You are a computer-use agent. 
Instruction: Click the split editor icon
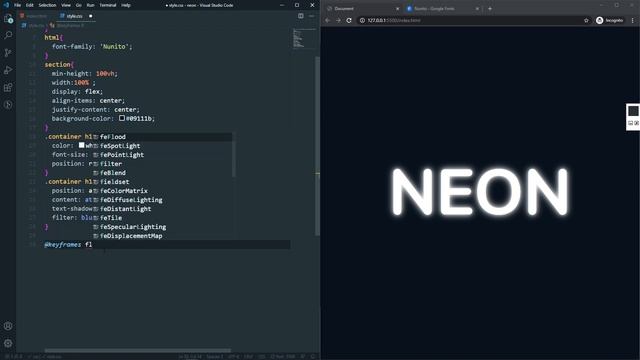(301, 16)
